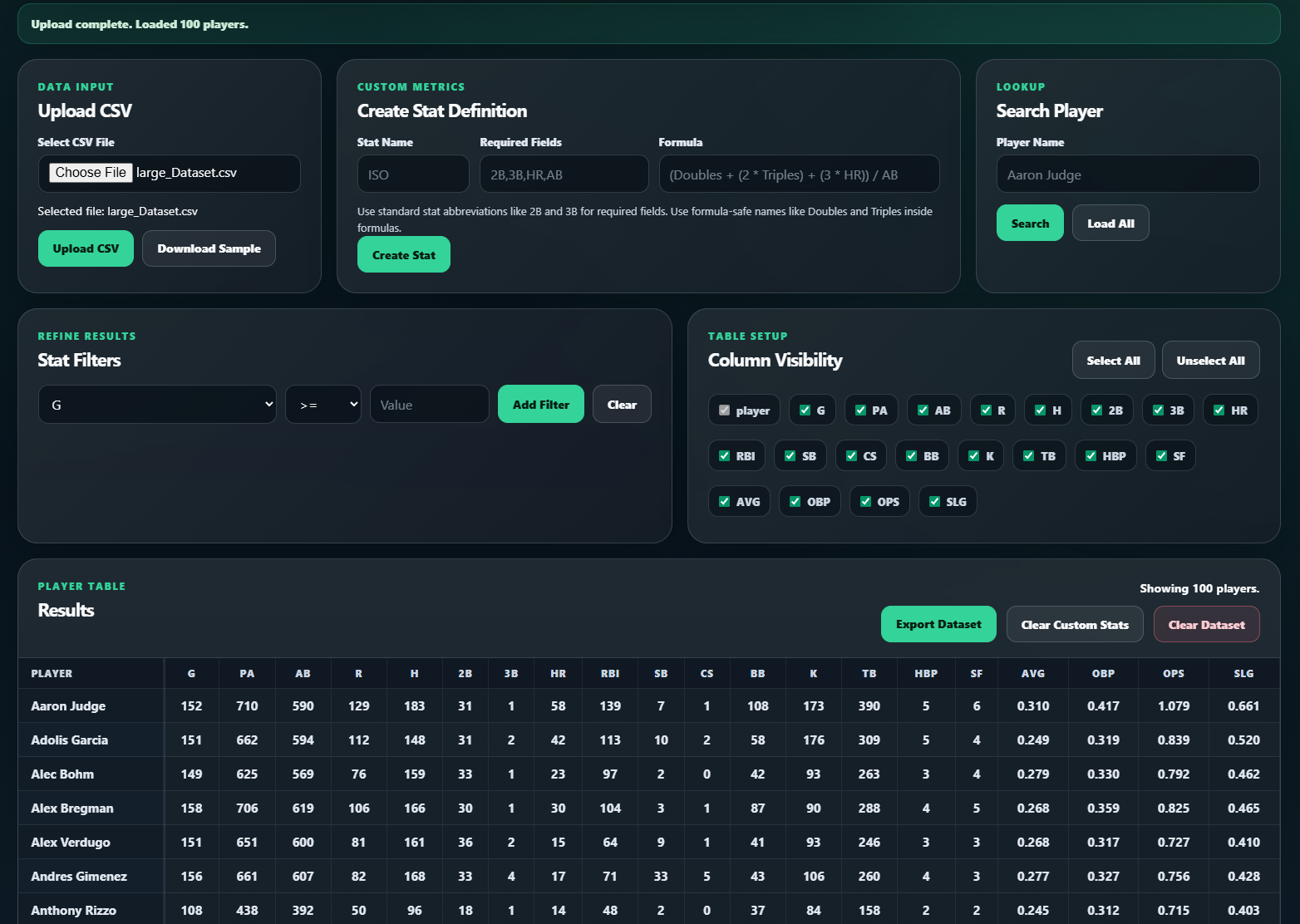Click Select All columns button
Screen dimensions: 1300x924
click(1113, 361)
